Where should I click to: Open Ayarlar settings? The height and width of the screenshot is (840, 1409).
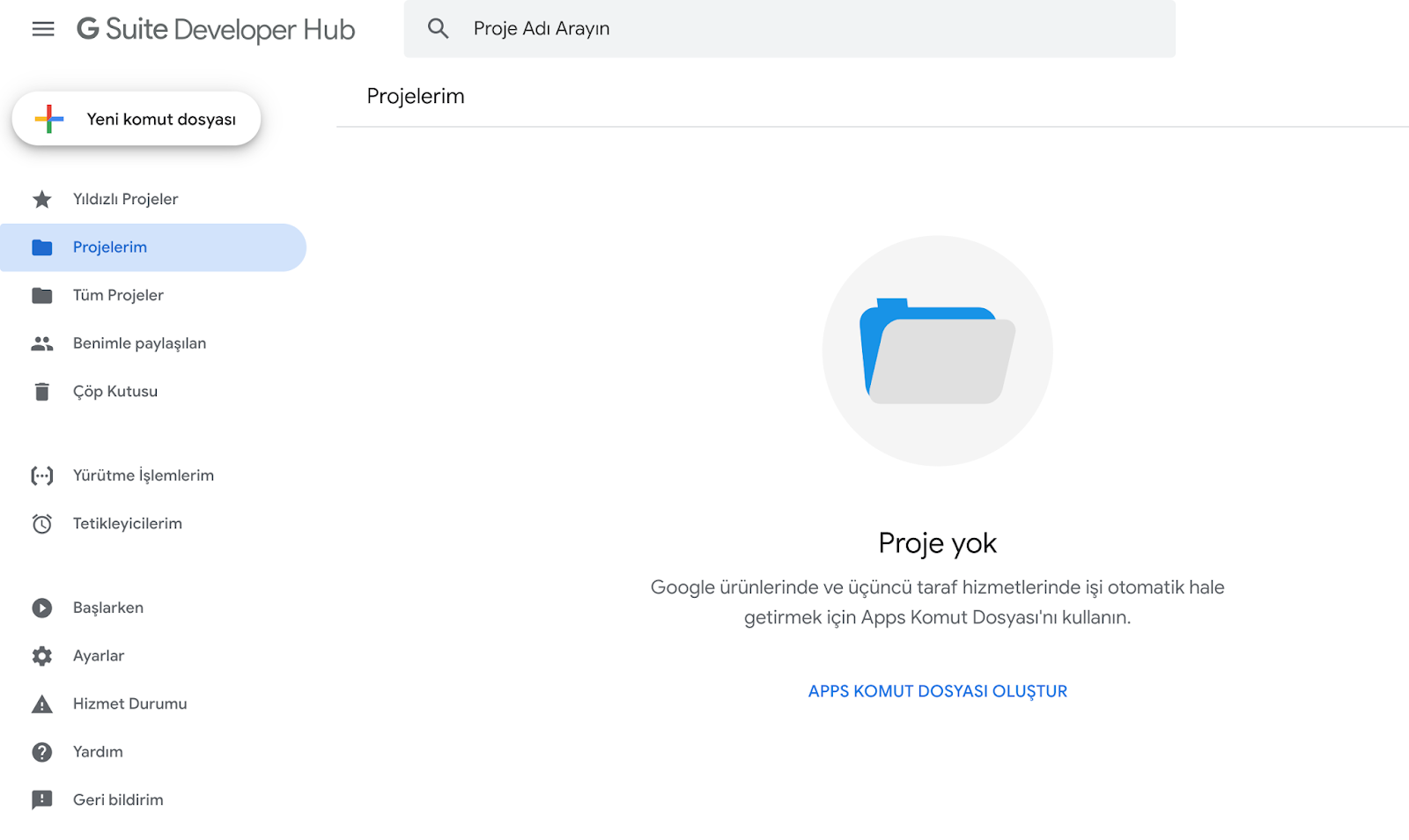pyautogui.click(x=153, y=656)
